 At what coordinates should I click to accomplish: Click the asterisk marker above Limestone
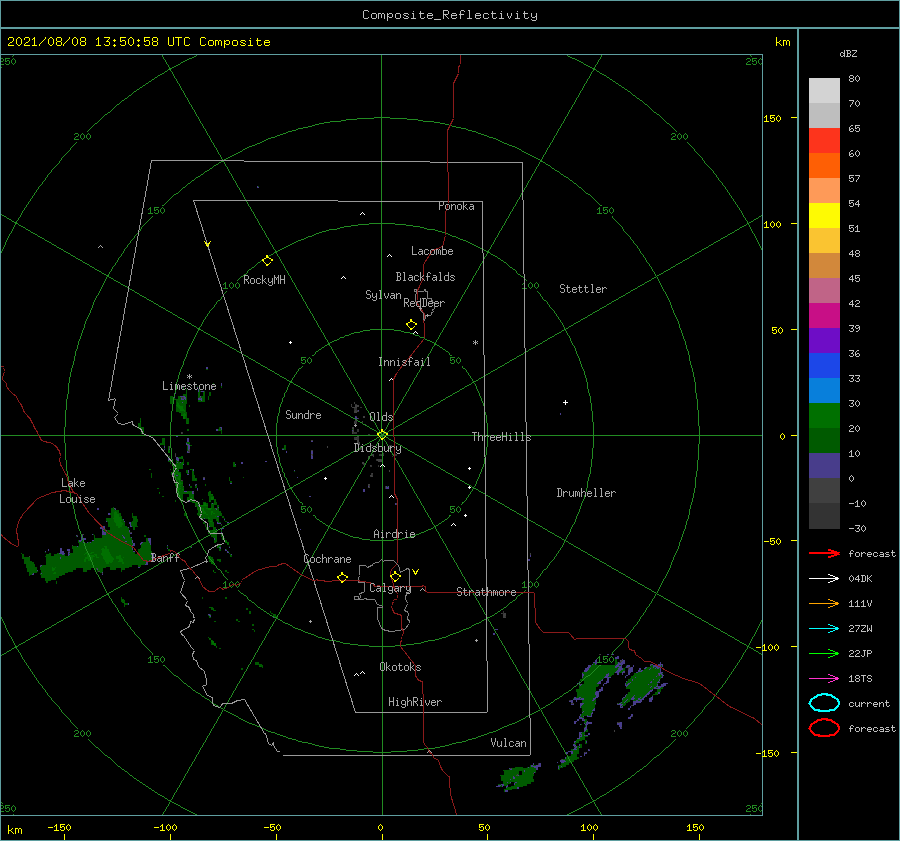click(189, 377)
